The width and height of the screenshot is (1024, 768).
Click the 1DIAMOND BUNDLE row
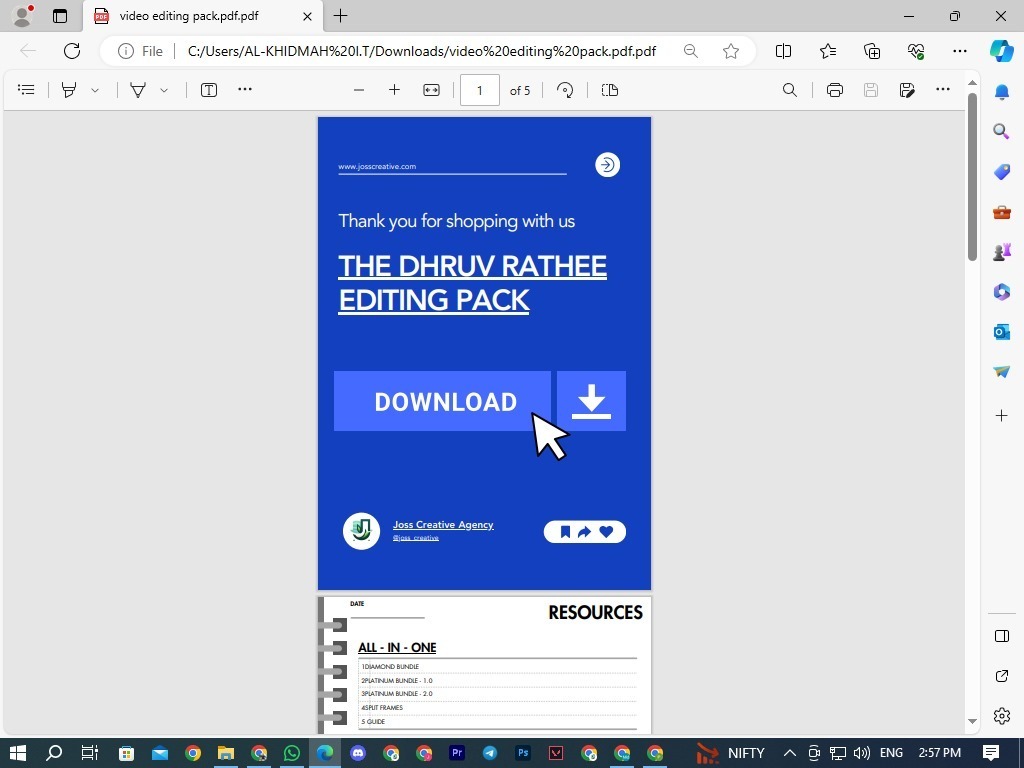[497, 667]
